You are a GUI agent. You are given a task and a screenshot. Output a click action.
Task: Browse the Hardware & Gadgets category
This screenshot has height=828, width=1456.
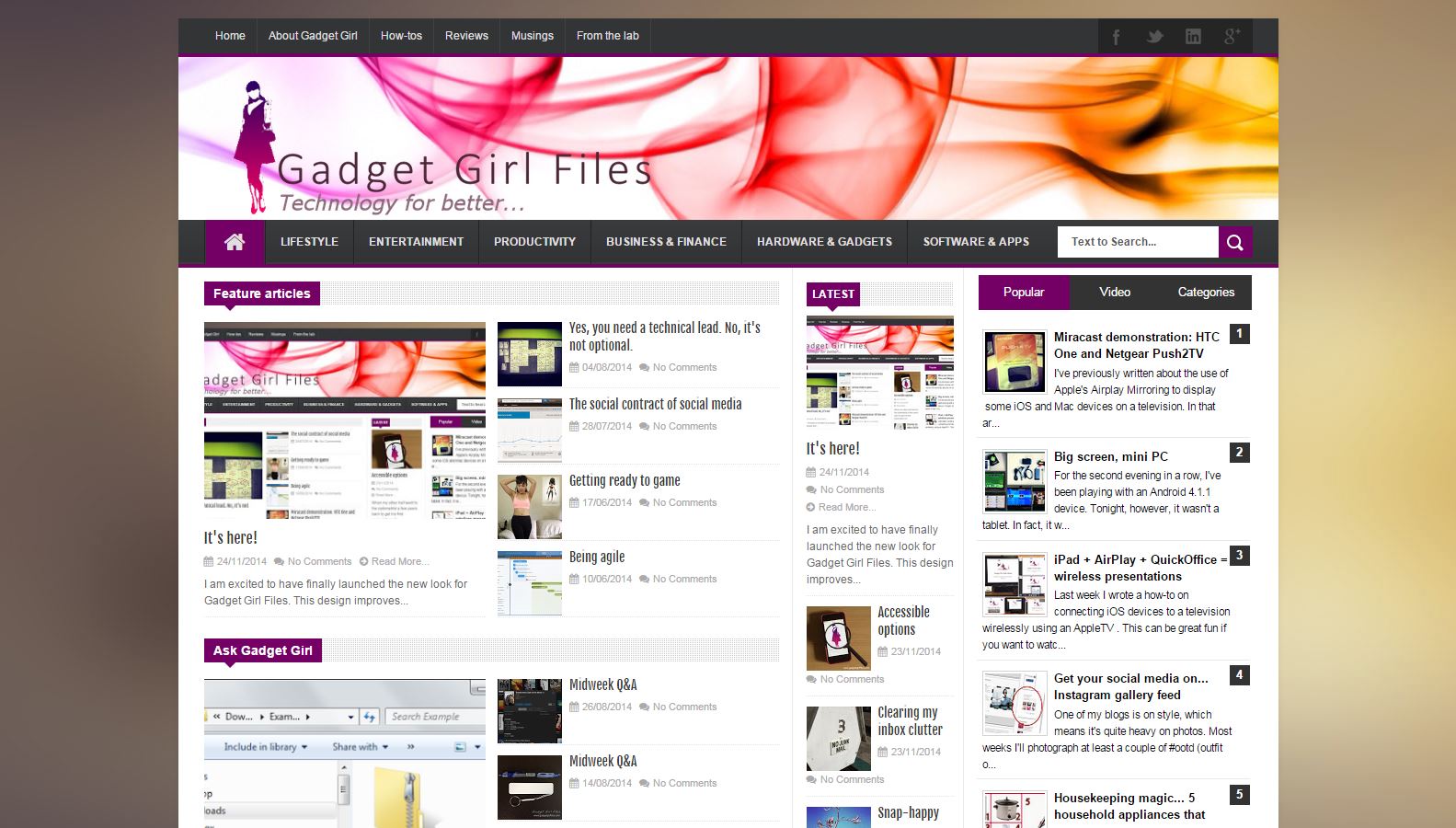coord(824,242)
